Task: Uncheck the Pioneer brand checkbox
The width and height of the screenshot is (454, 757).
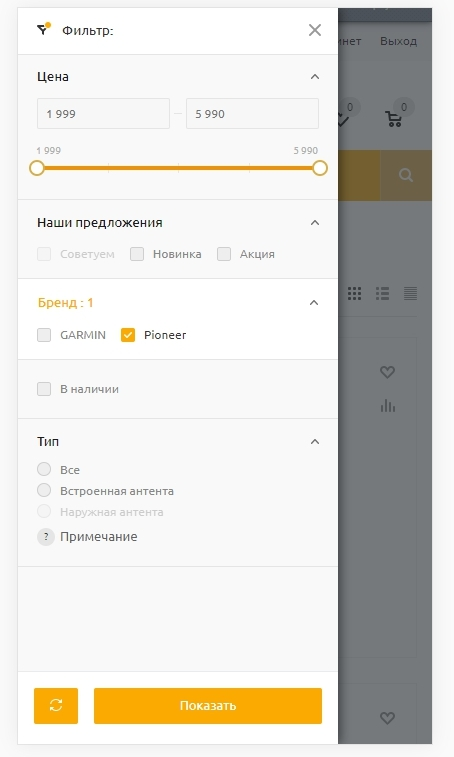Action: coord(128,335)
